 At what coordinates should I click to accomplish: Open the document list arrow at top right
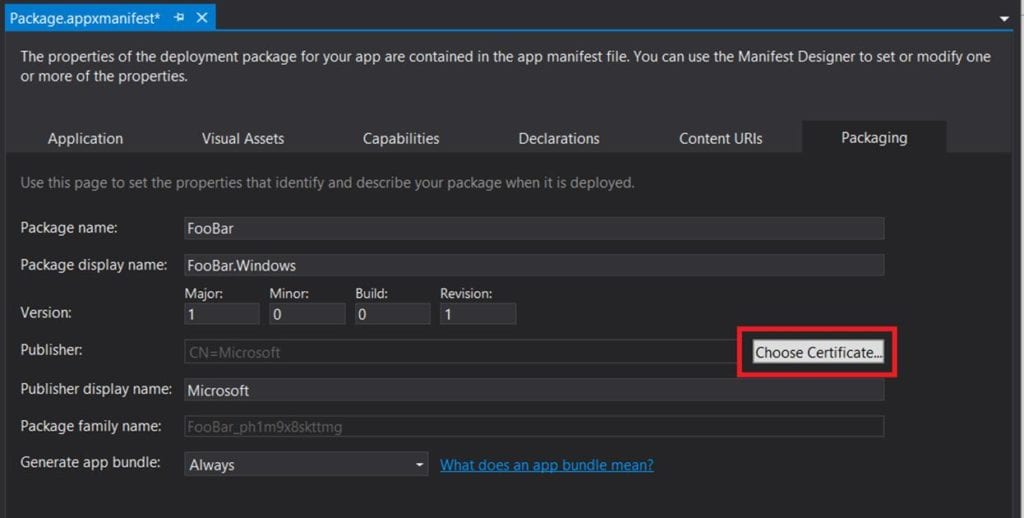(x=1004, y=19)
